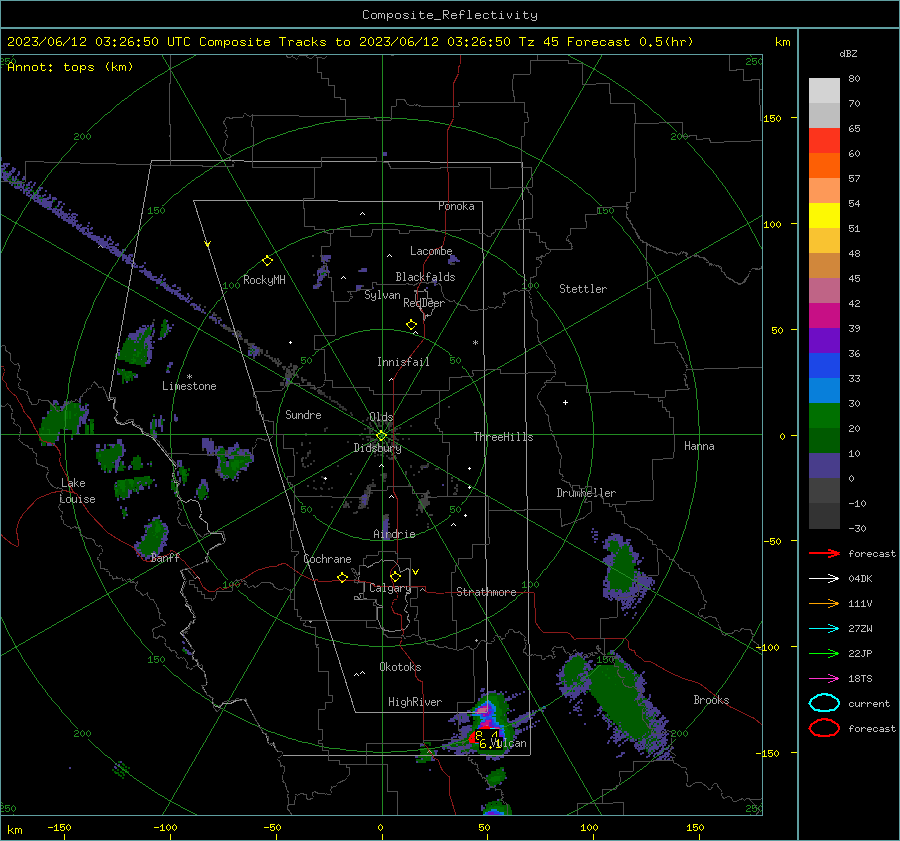
Task: Click the red forecast arrow in legend
Action: pos(824,553)
